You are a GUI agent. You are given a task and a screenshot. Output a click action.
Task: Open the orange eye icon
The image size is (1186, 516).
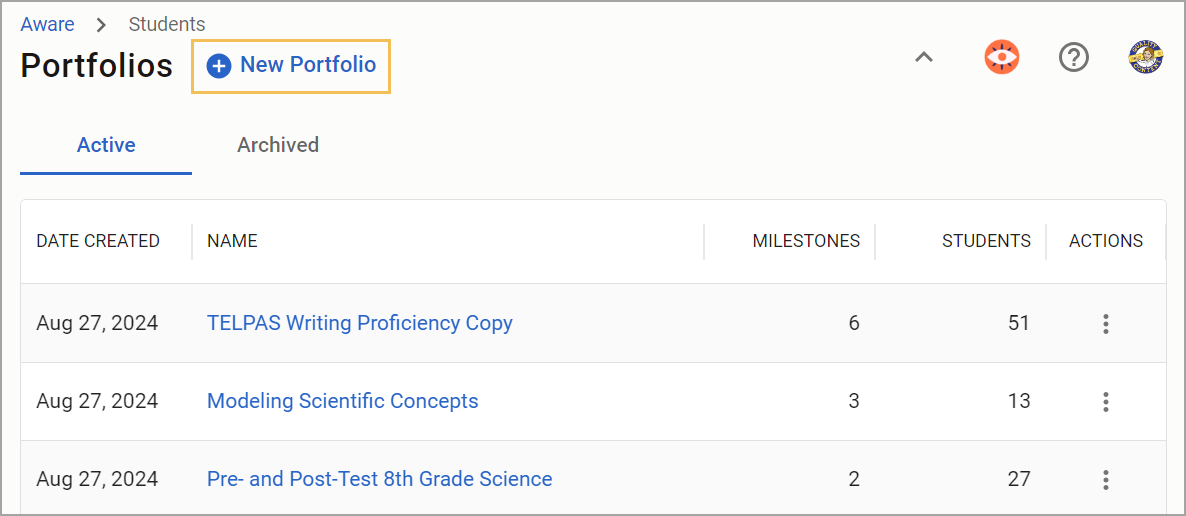click(1001, 57)
